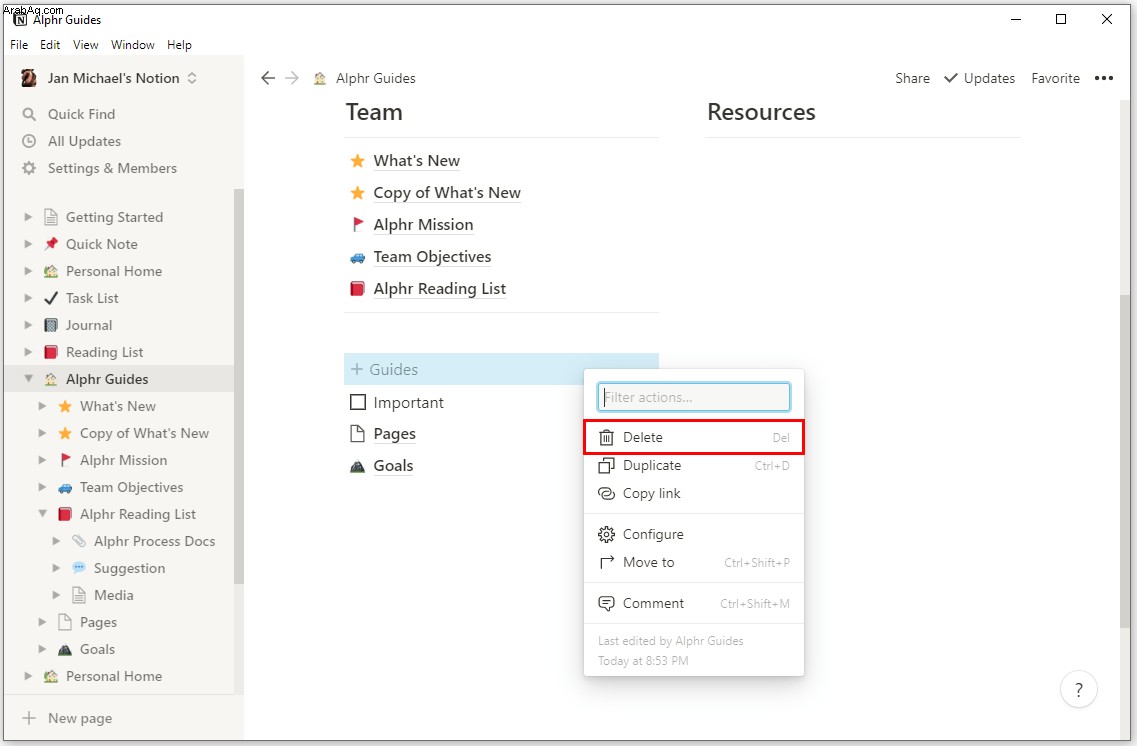1137x746 pixels.
Task: Expand the sidebar's Team Objectives toggle
Action: [x=42, y=487]
